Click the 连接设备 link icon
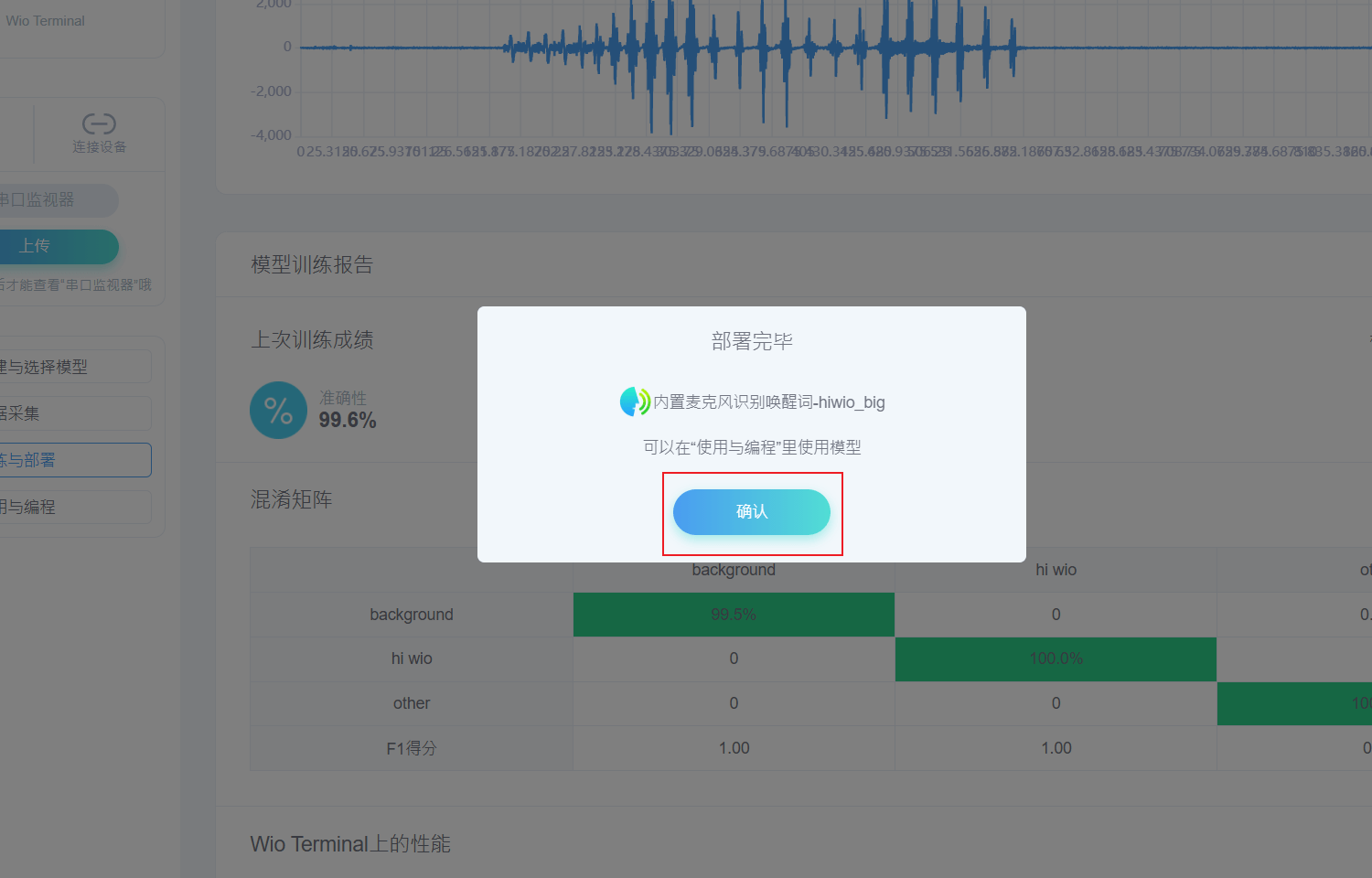The height and width of the screenshot is (878, 1372). click(99, 123)
